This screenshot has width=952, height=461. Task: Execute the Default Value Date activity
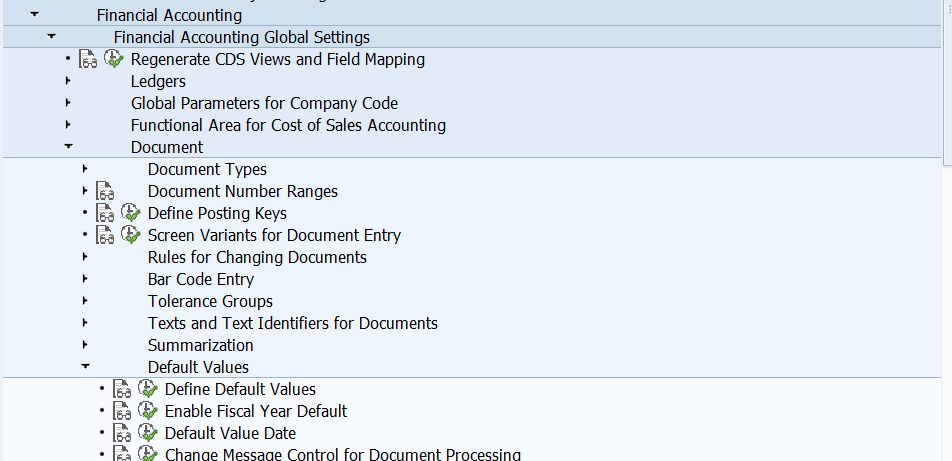(148, 432)
